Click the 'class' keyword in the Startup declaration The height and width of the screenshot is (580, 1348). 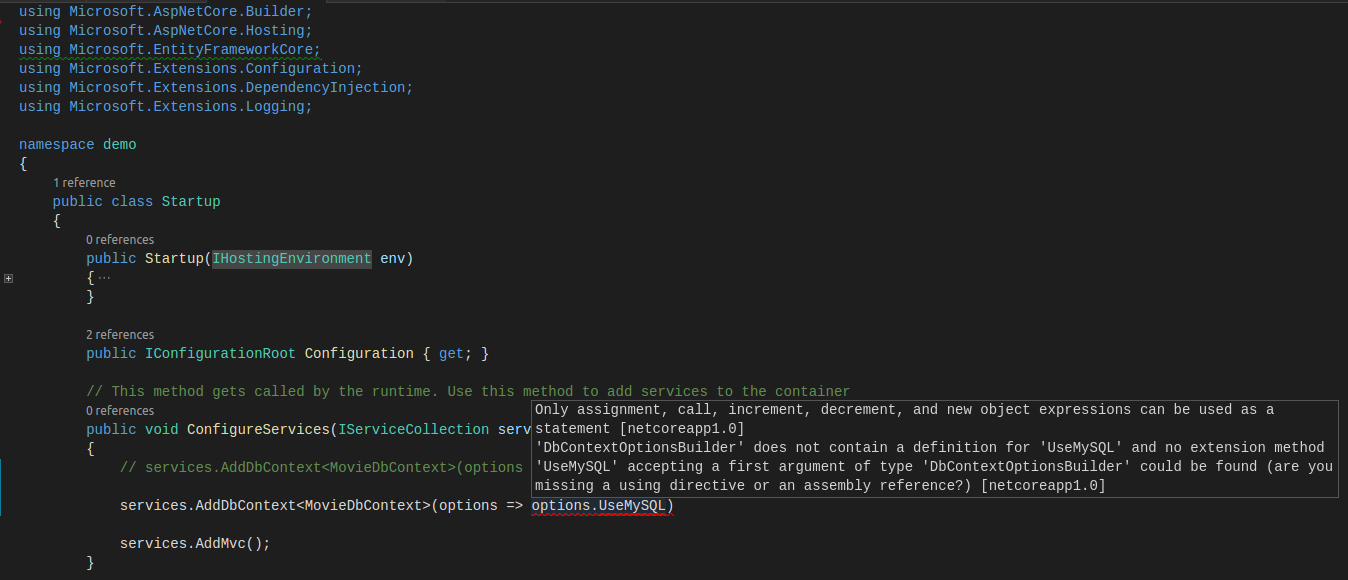click(132, 201)
